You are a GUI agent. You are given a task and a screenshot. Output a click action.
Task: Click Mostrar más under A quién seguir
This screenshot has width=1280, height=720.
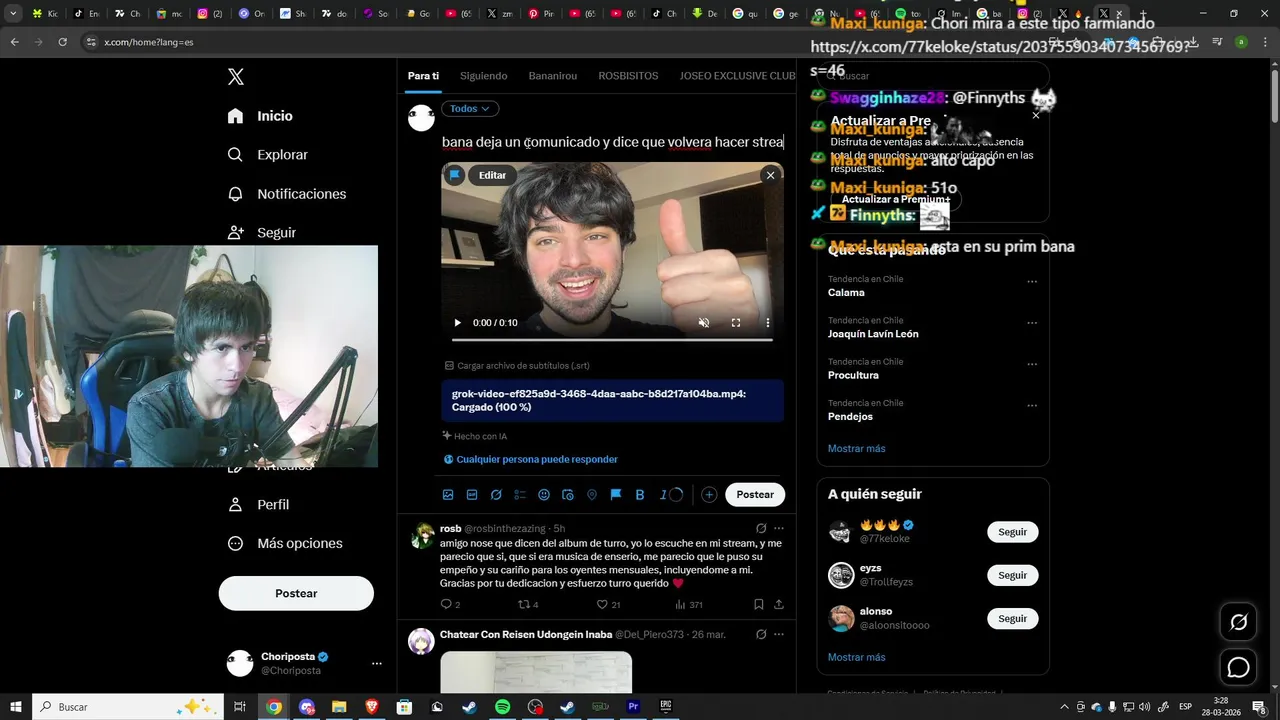(857, 657)
